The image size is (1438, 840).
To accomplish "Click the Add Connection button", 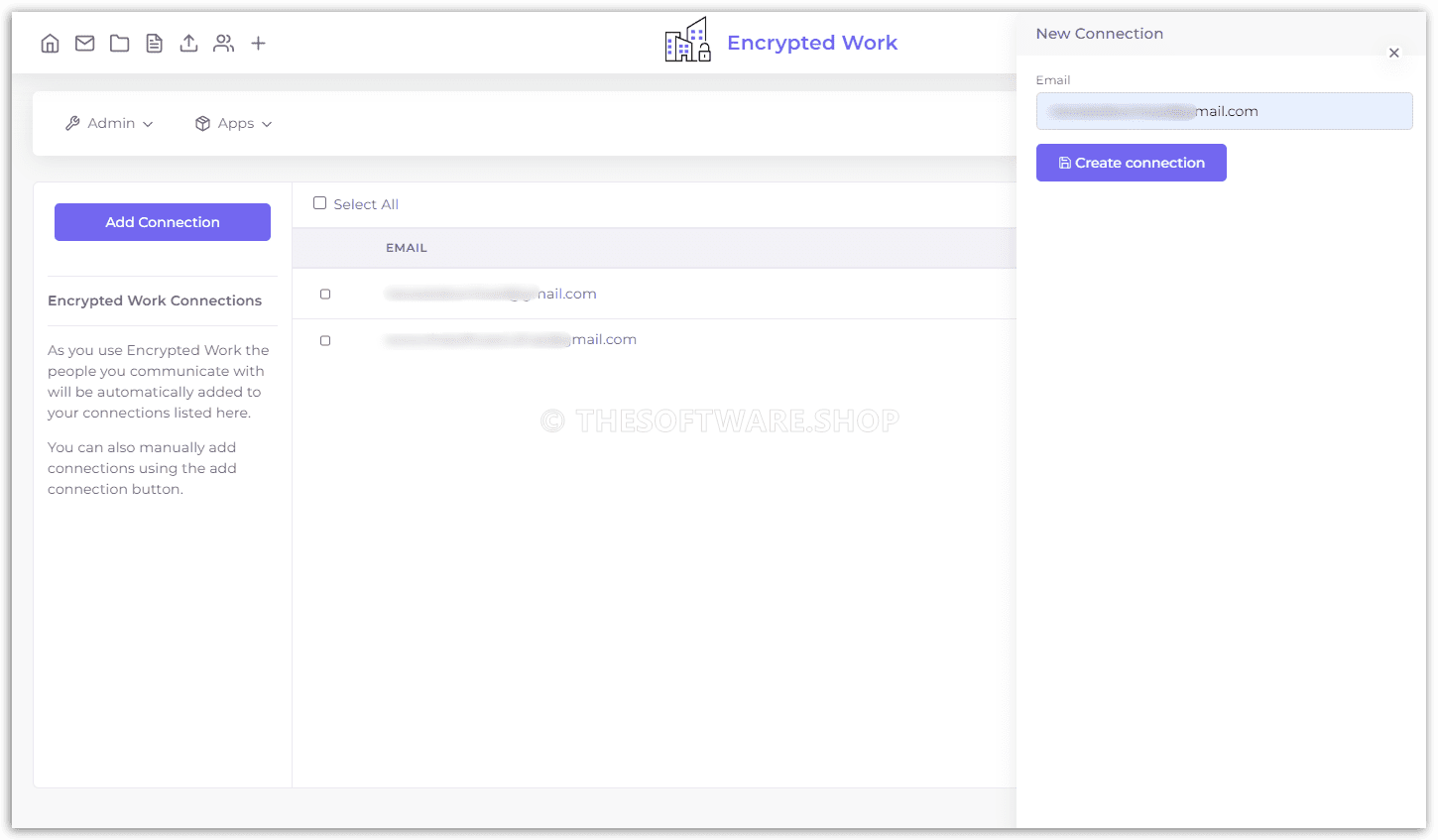I will click(x=163, y=222).
